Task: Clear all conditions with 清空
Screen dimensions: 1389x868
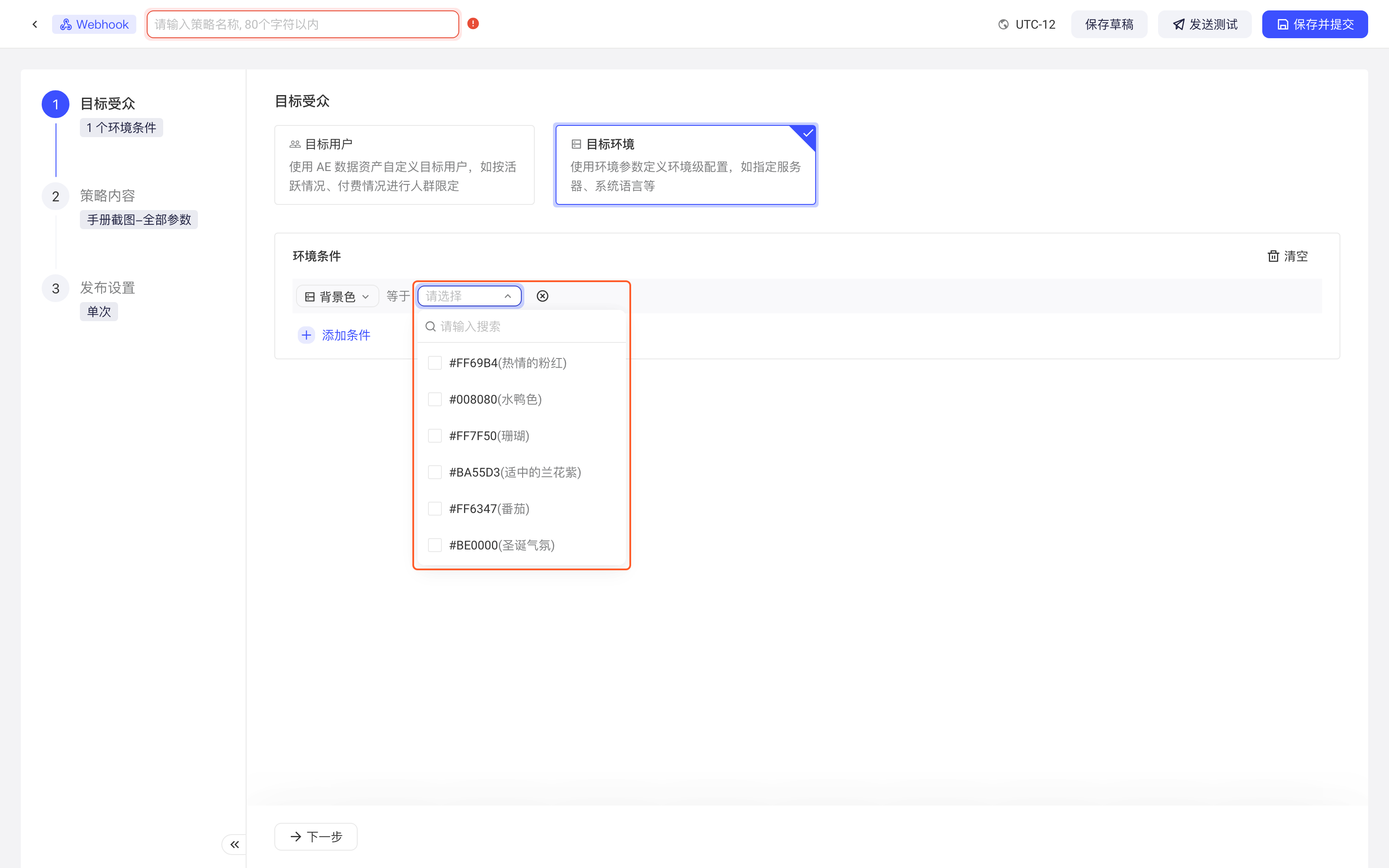Action: 1287,256
